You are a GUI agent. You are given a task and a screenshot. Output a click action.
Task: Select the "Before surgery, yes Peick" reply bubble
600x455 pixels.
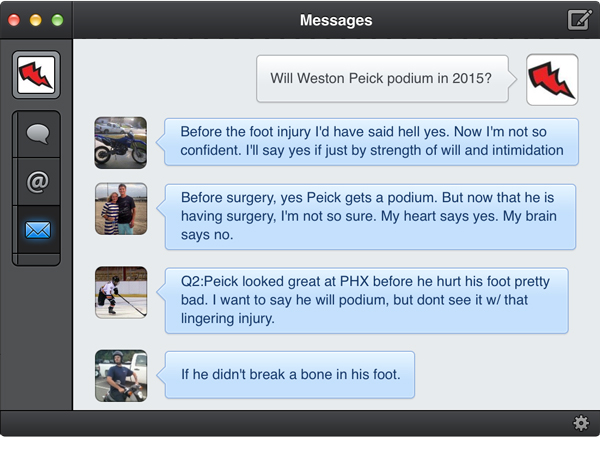[370, 217]
